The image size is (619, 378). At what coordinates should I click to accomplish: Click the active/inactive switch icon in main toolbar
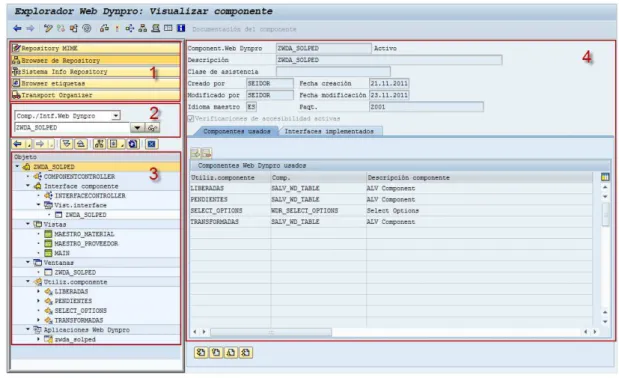[61, 28]
